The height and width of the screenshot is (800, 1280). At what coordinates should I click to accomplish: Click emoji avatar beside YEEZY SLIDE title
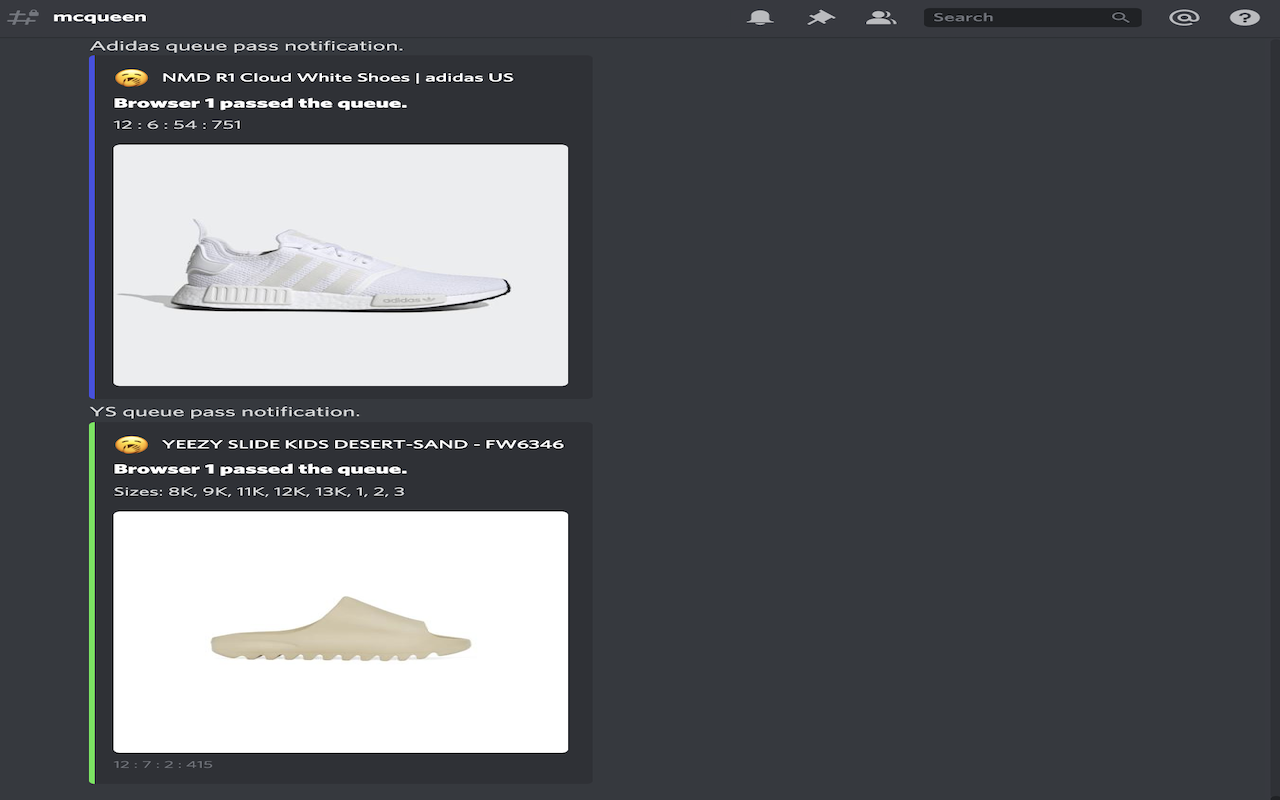click(x=132, y=443)
